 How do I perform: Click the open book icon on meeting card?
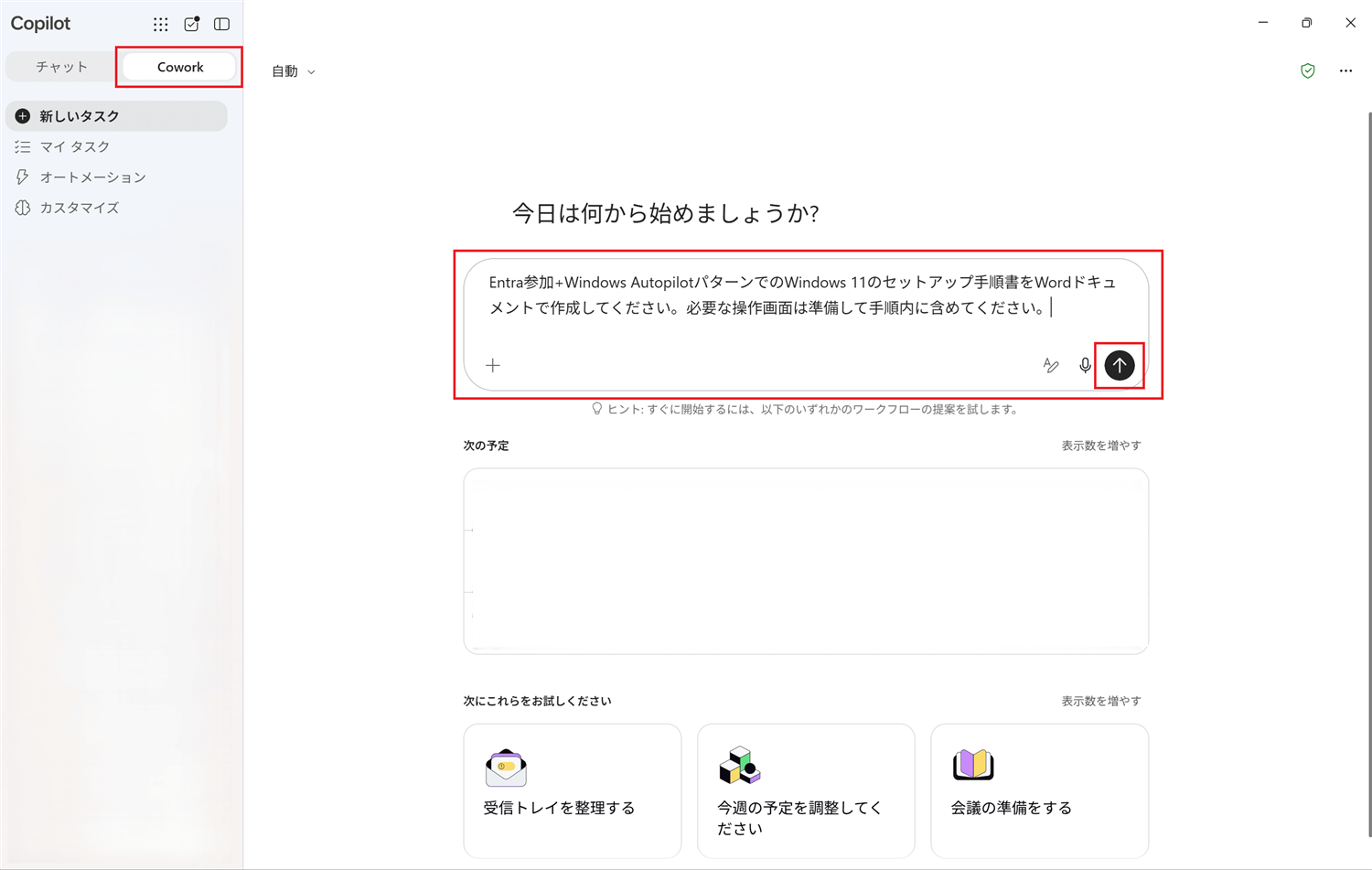pyautogui.click(x=973, y=765)
